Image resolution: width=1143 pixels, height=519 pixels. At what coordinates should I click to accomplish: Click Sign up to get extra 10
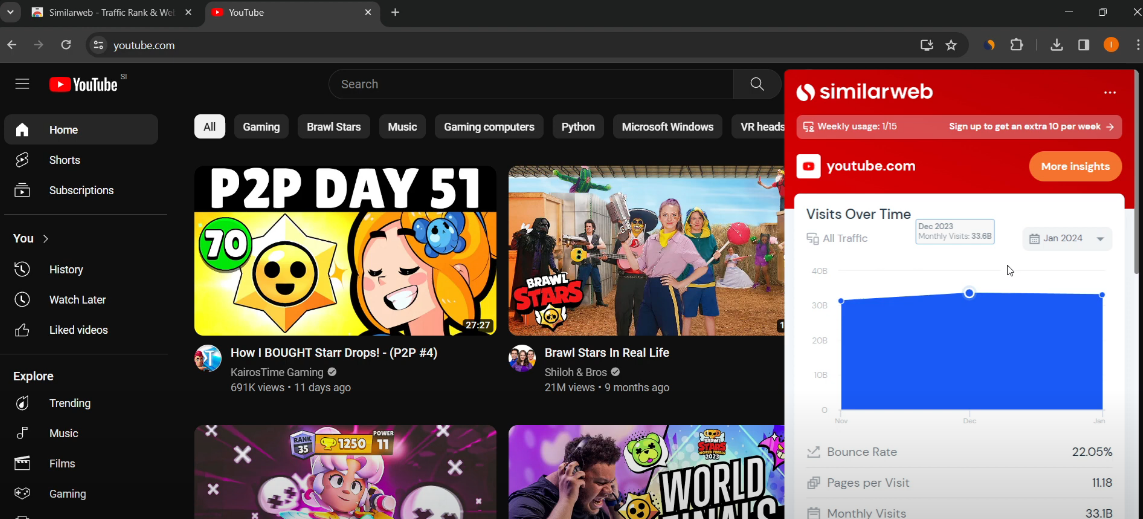click(1031, 127)
